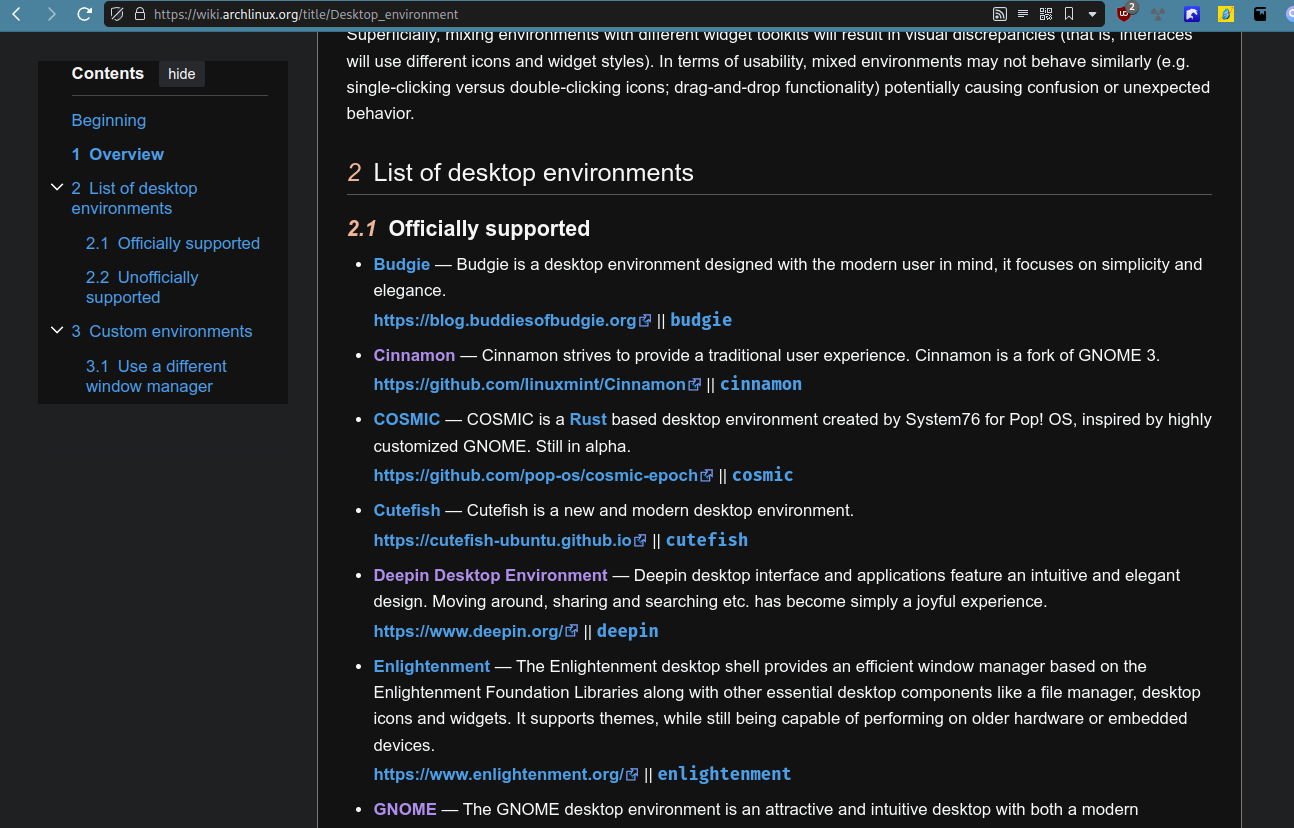Collapse the Custom environments section toggle
Viewport: 1294px width, 828px height.
tap(57, 330)
